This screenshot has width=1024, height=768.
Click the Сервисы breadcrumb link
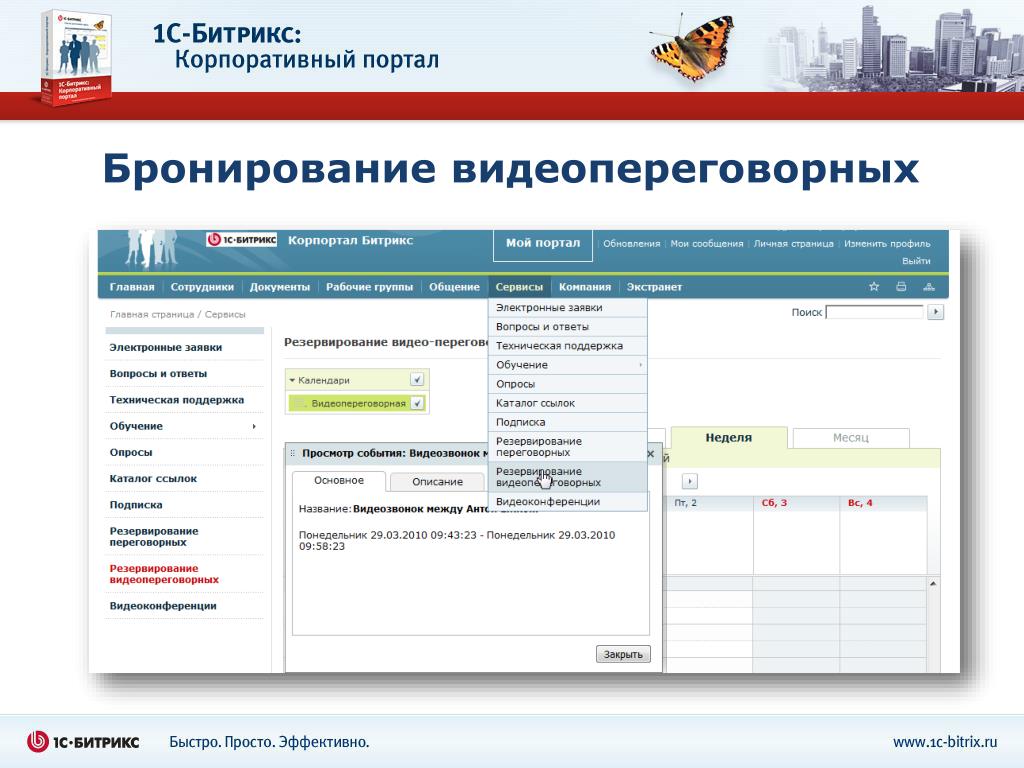(x=225, y=314)
